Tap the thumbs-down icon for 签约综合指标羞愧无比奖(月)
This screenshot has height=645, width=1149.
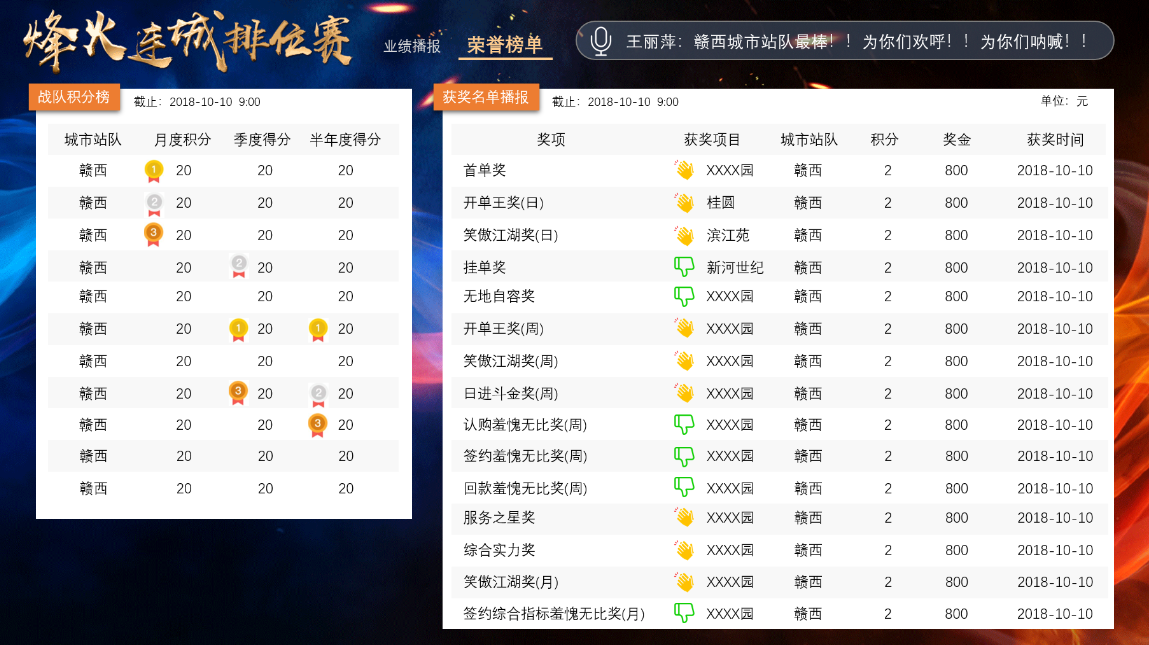pyautogui.click(x=684, y=613)
